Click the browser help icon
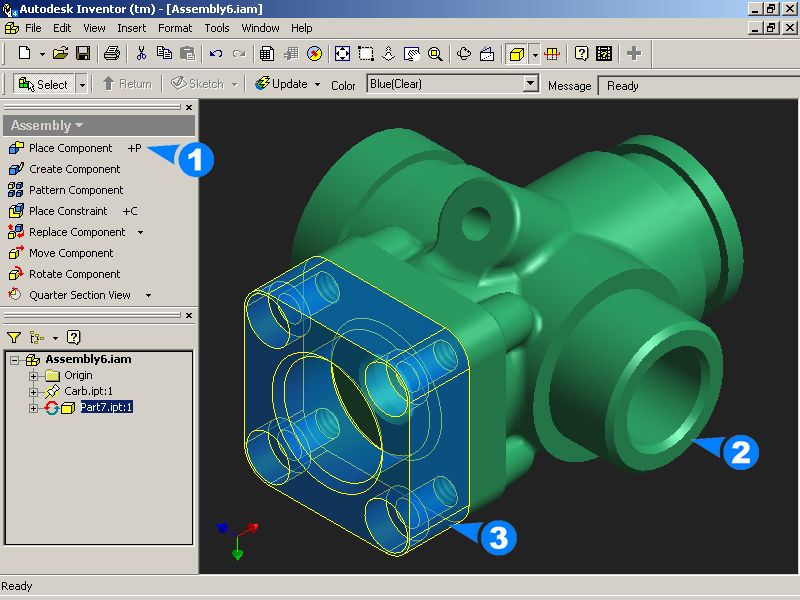Screen dimensions: 800x600 (73, 337)
